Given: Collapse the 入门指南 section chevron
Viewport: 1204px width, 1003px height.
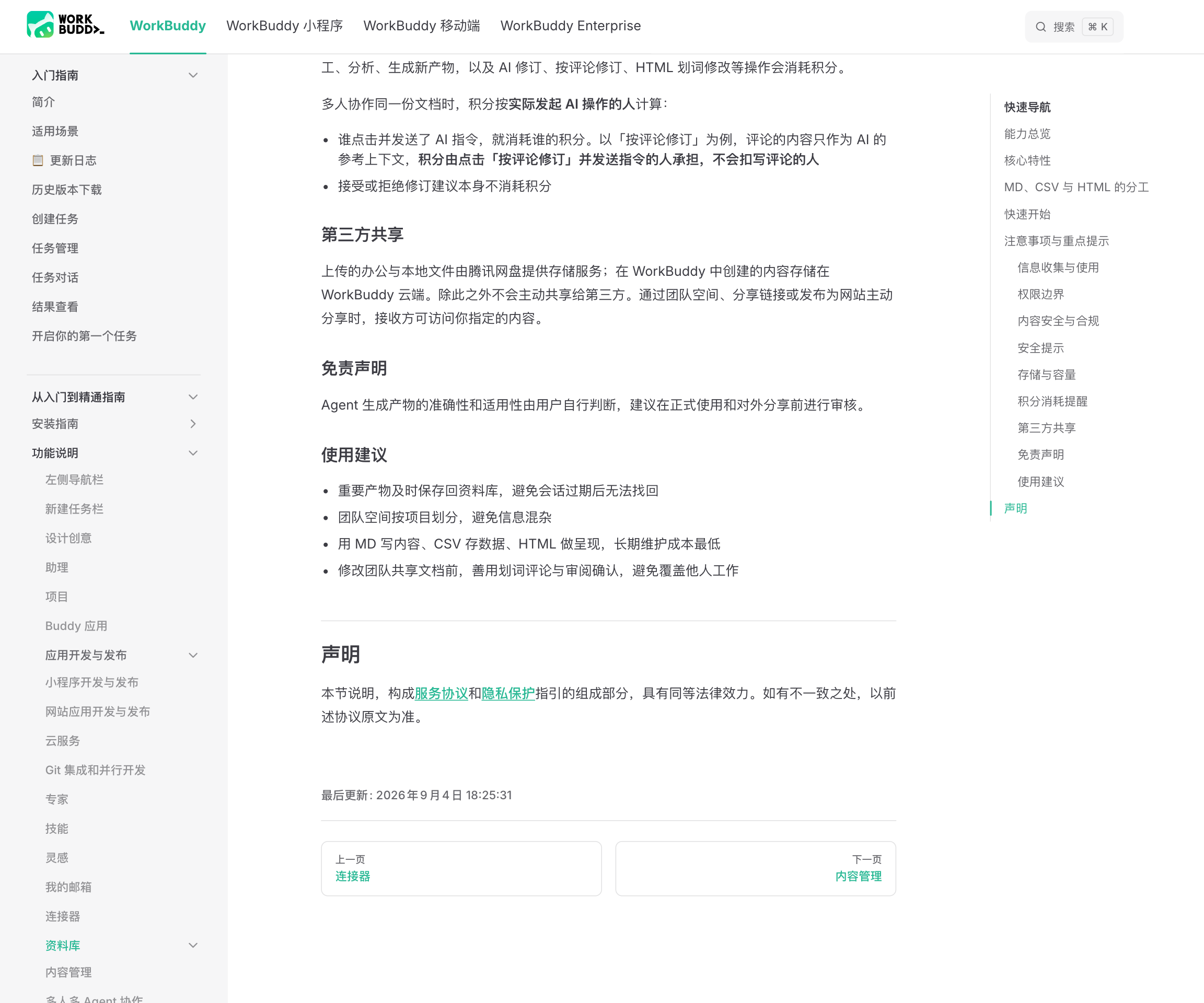Looking at the screenshot, I should [193, 75].
